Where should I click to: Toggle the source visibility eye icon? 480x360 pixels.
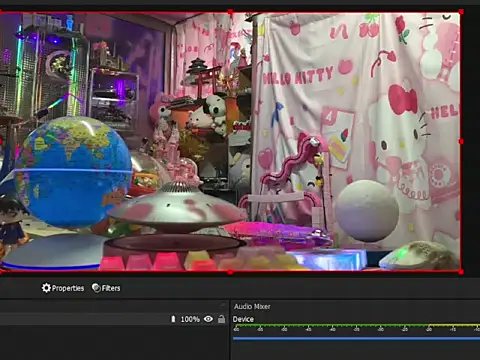[x=208, y=319]
